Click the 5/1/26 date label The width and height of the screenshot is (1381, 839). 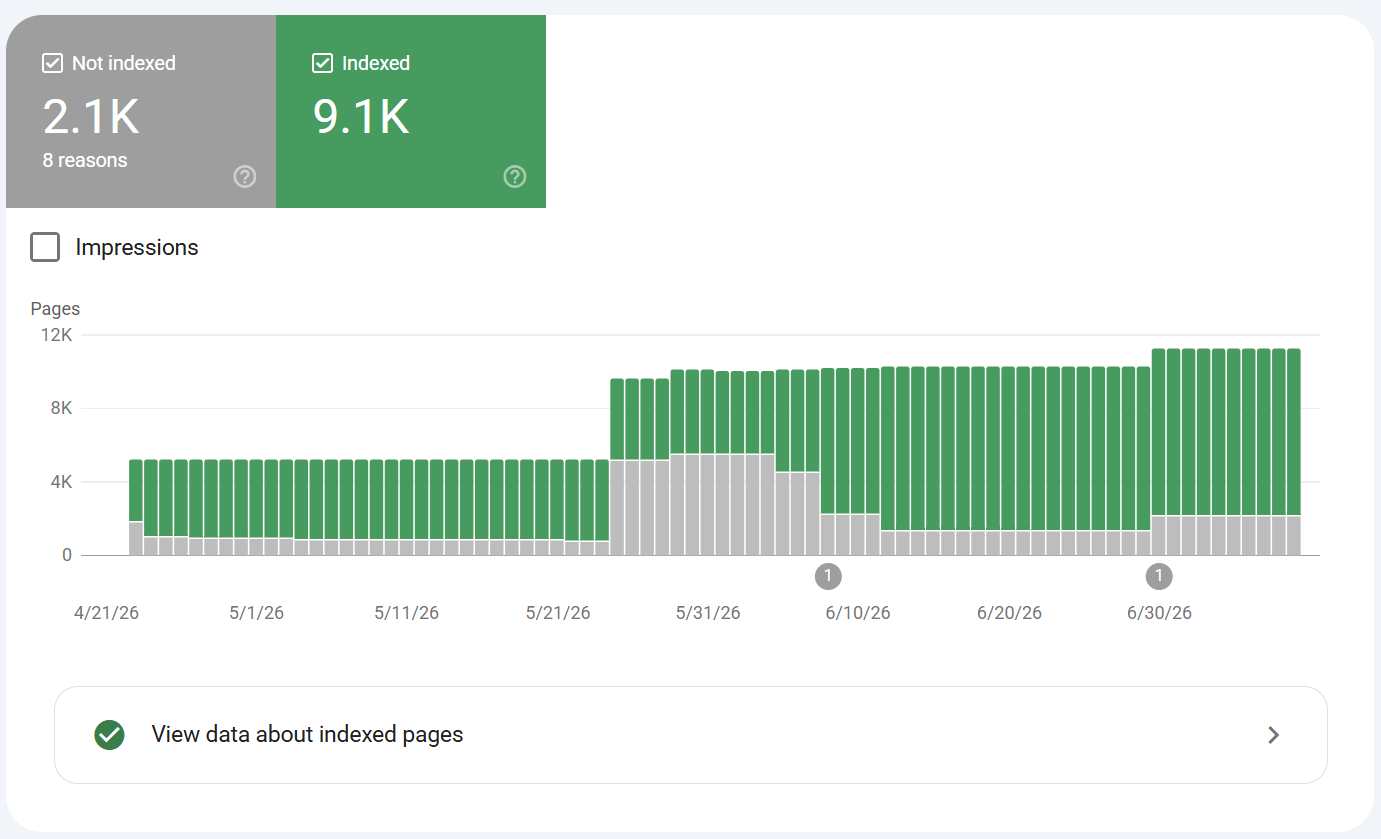(x=257, y=613)
